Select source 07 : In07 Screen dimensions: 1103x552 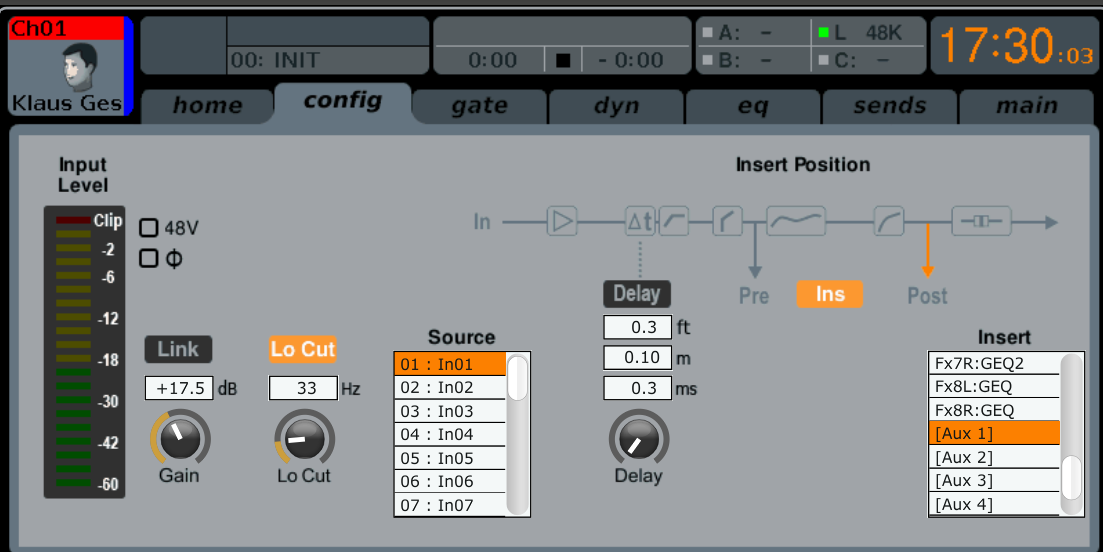coord(450,505)
